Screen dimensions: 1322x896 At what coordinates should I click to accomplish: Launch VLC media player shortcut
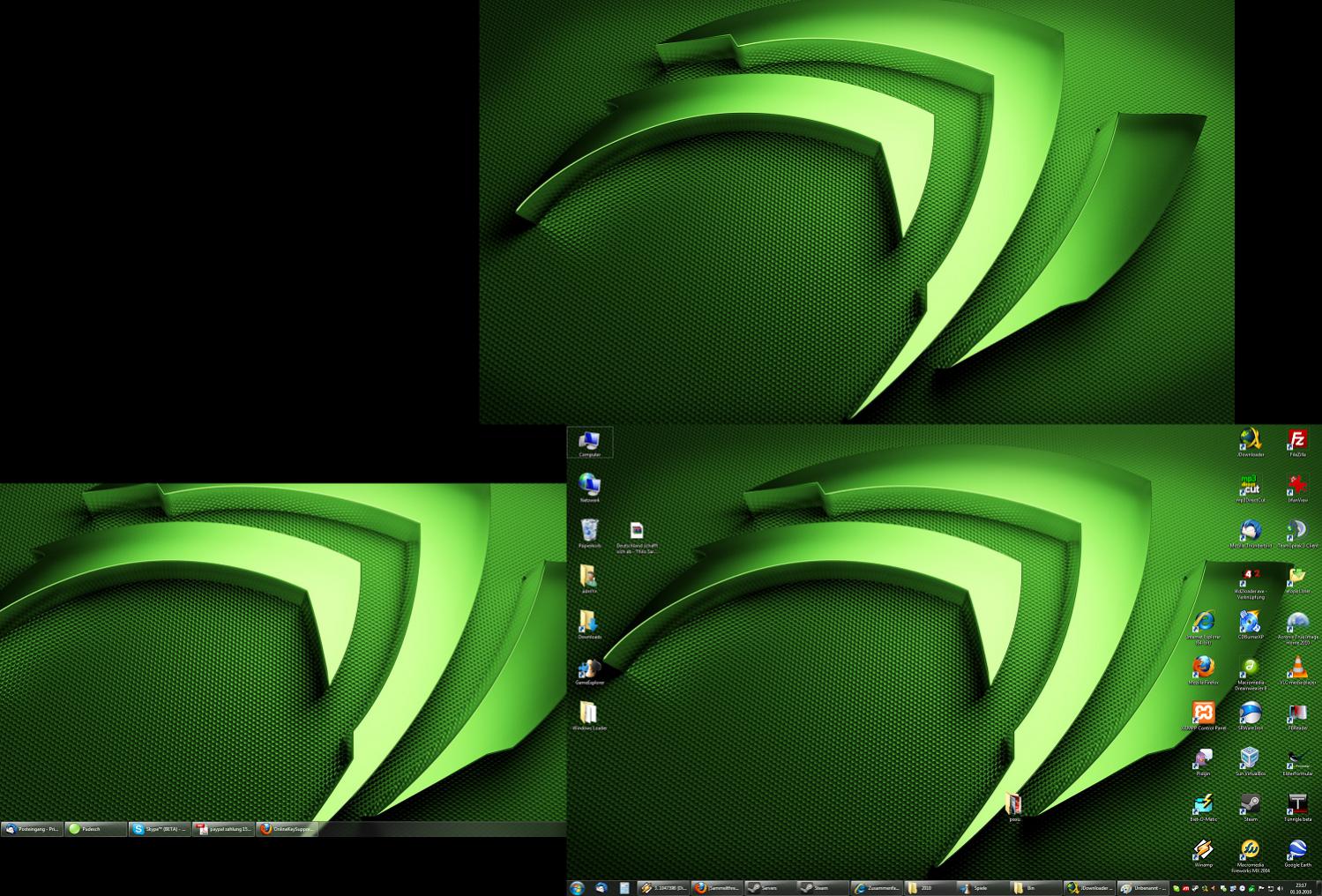pyautogui.click(x=1297, y=670)
